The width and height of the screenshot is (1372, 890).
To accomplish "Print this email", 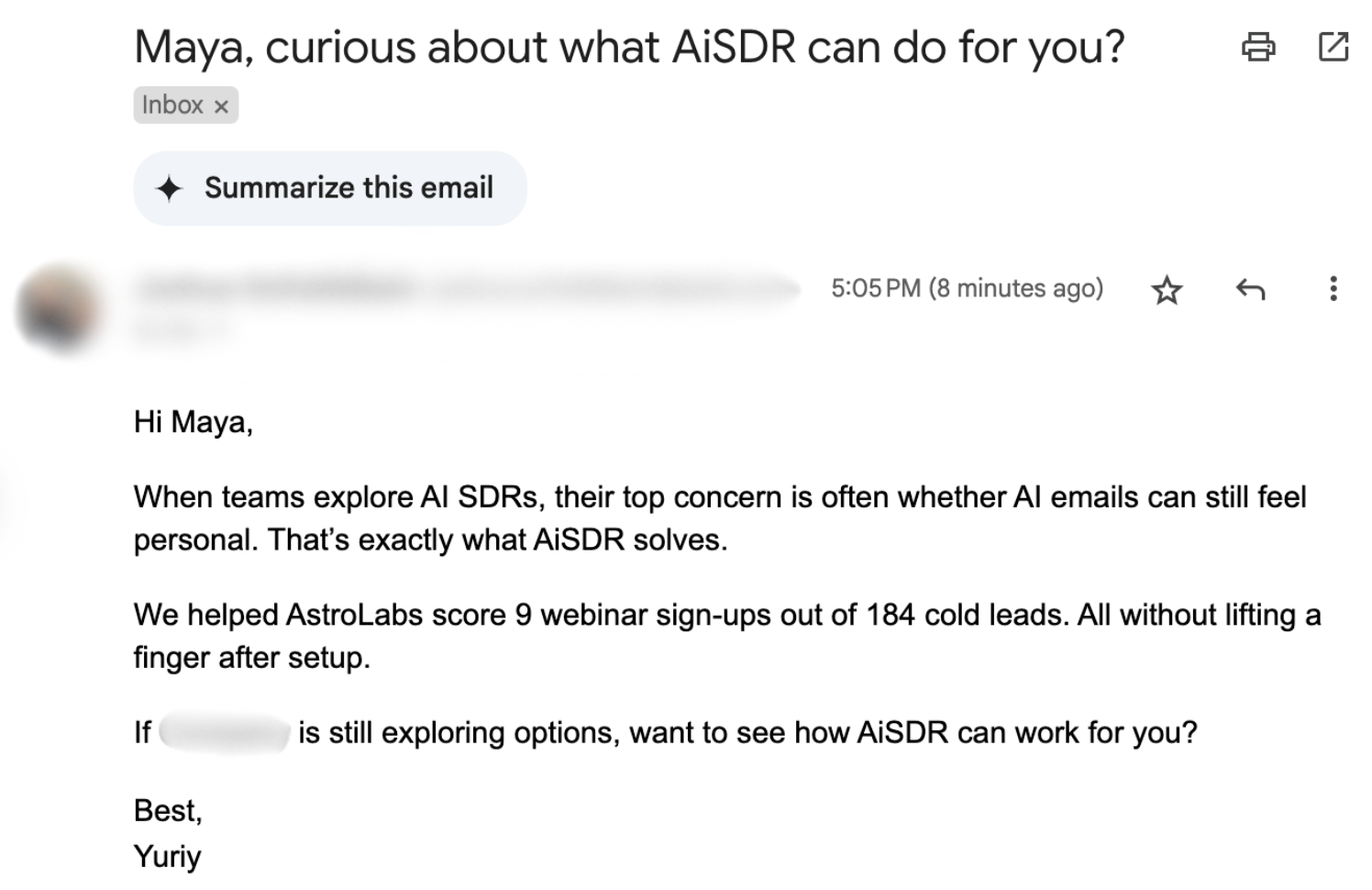I will (x=1257, y=46).
